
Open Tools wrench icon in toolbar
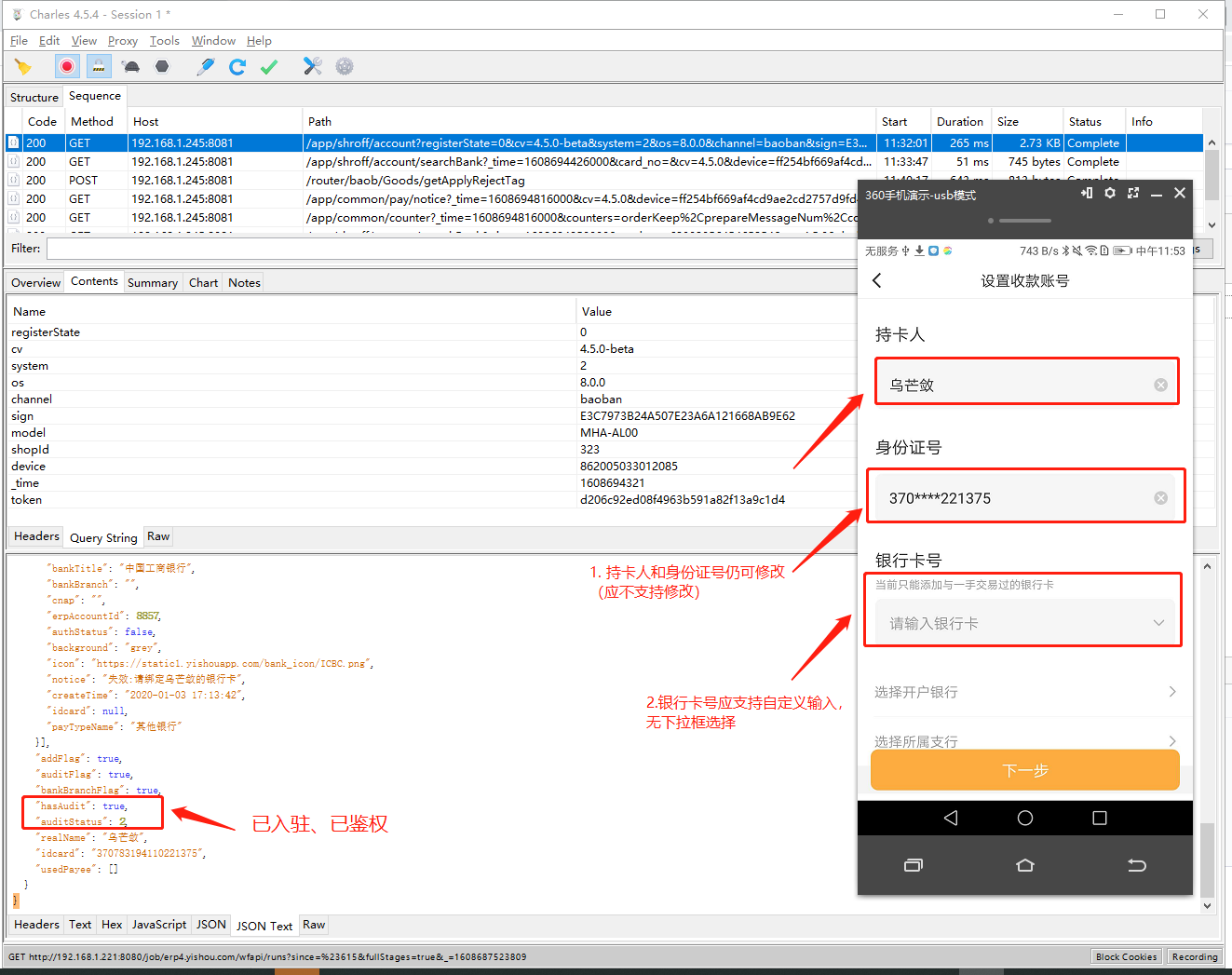point(313,66)
